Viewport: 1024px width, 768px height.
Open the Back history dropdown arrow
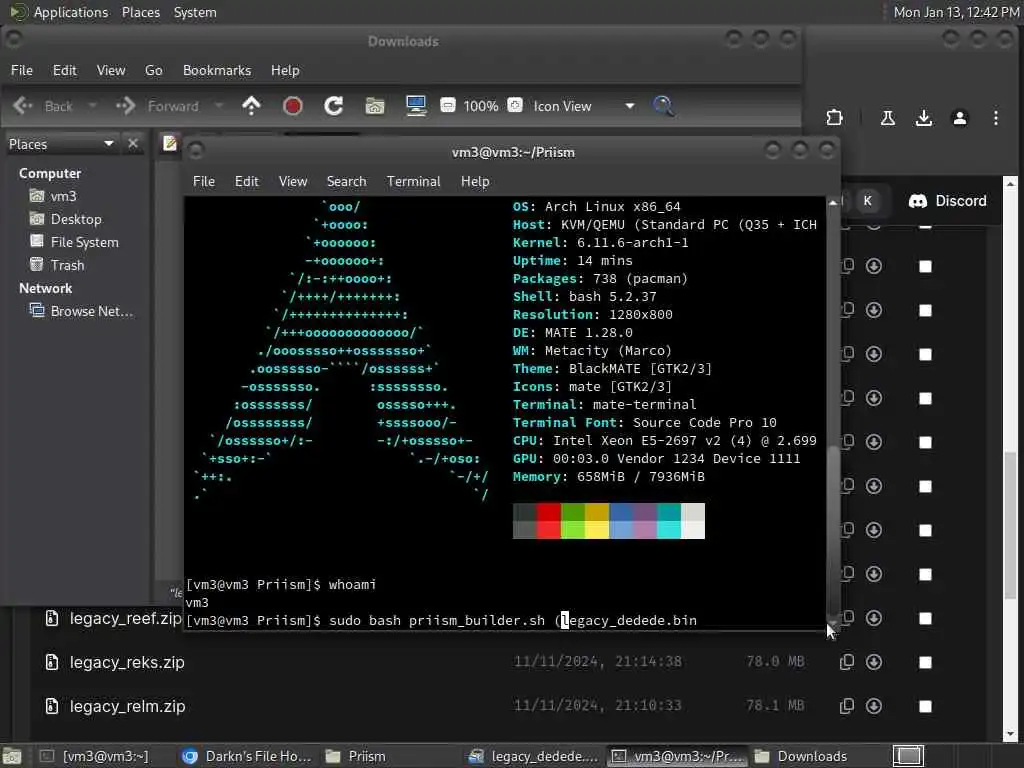93,106
